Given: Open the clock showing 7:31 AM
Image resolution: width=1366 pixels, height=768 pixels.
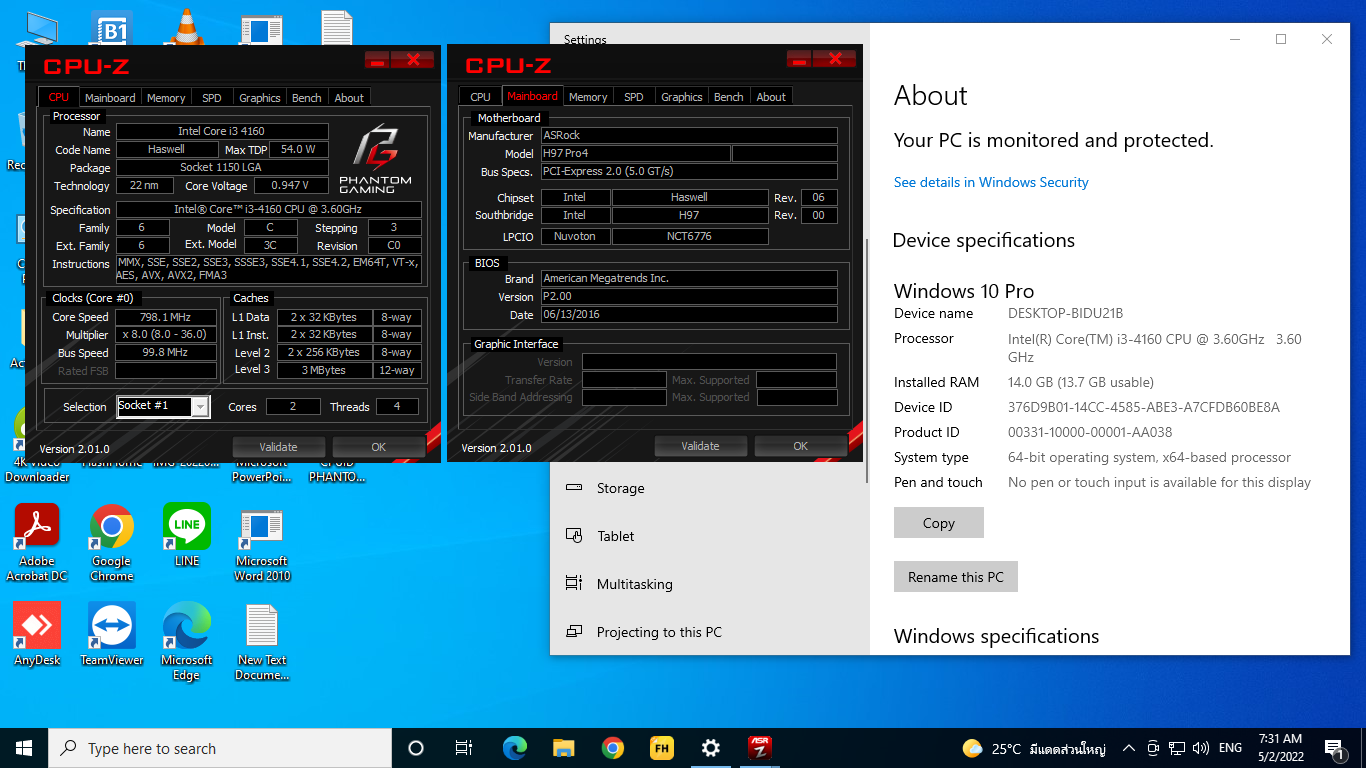Looking at the screenshot, I should coord(1280,748).
